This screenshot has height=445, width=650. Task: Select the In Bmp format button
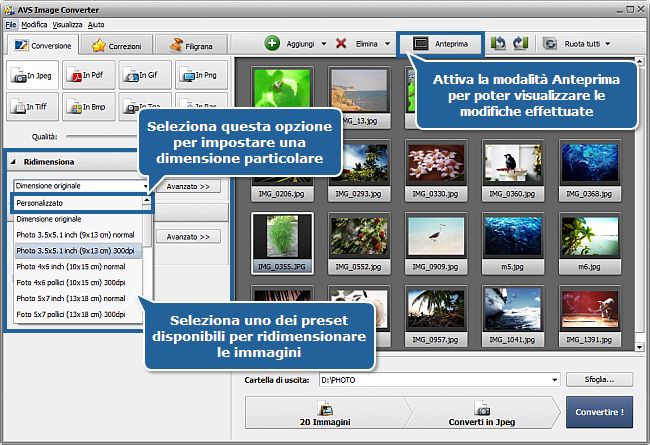click(x=87, y=105)
